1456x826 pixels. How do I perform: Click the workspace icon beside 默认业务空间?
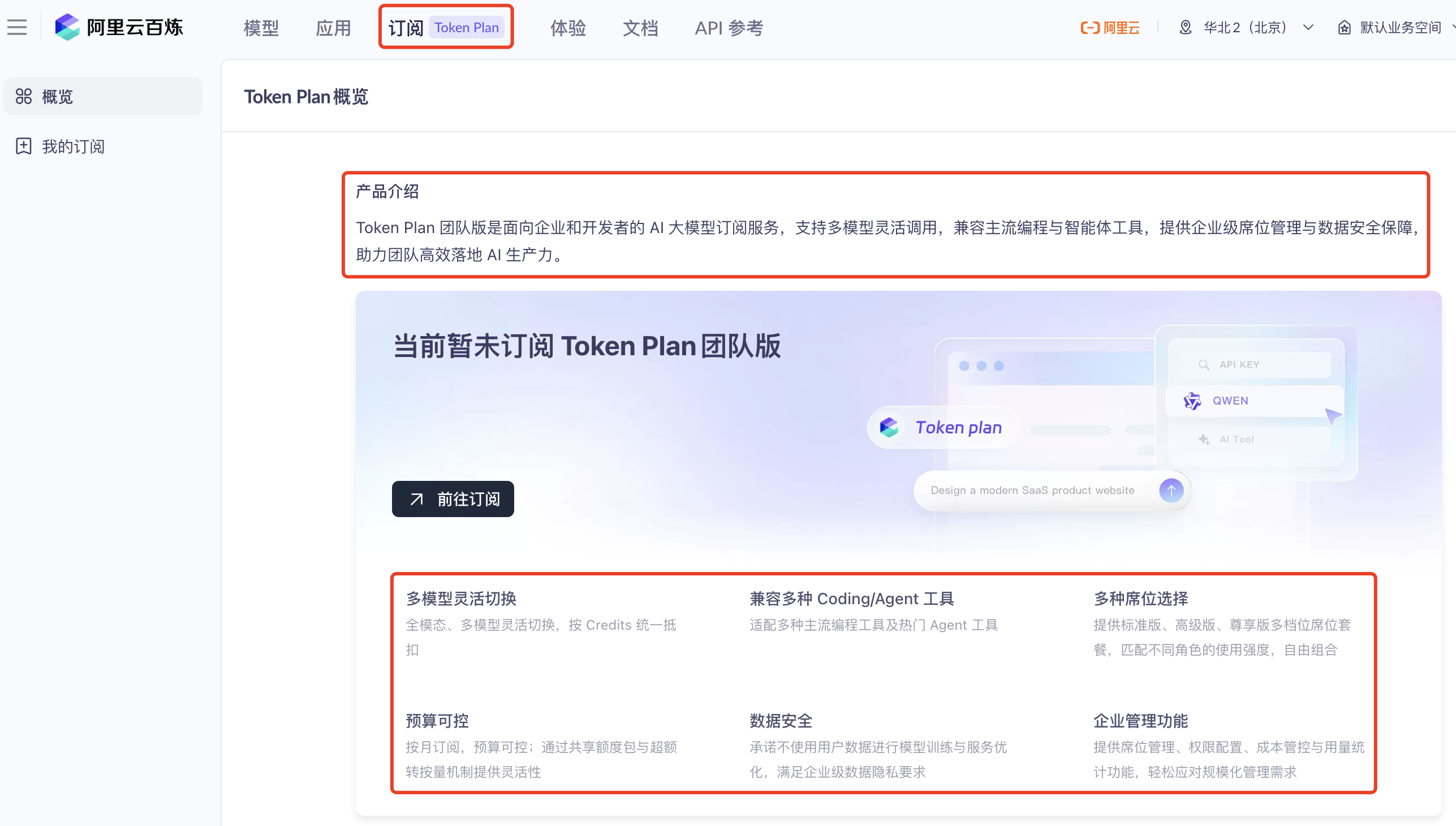click(1344, 27)
